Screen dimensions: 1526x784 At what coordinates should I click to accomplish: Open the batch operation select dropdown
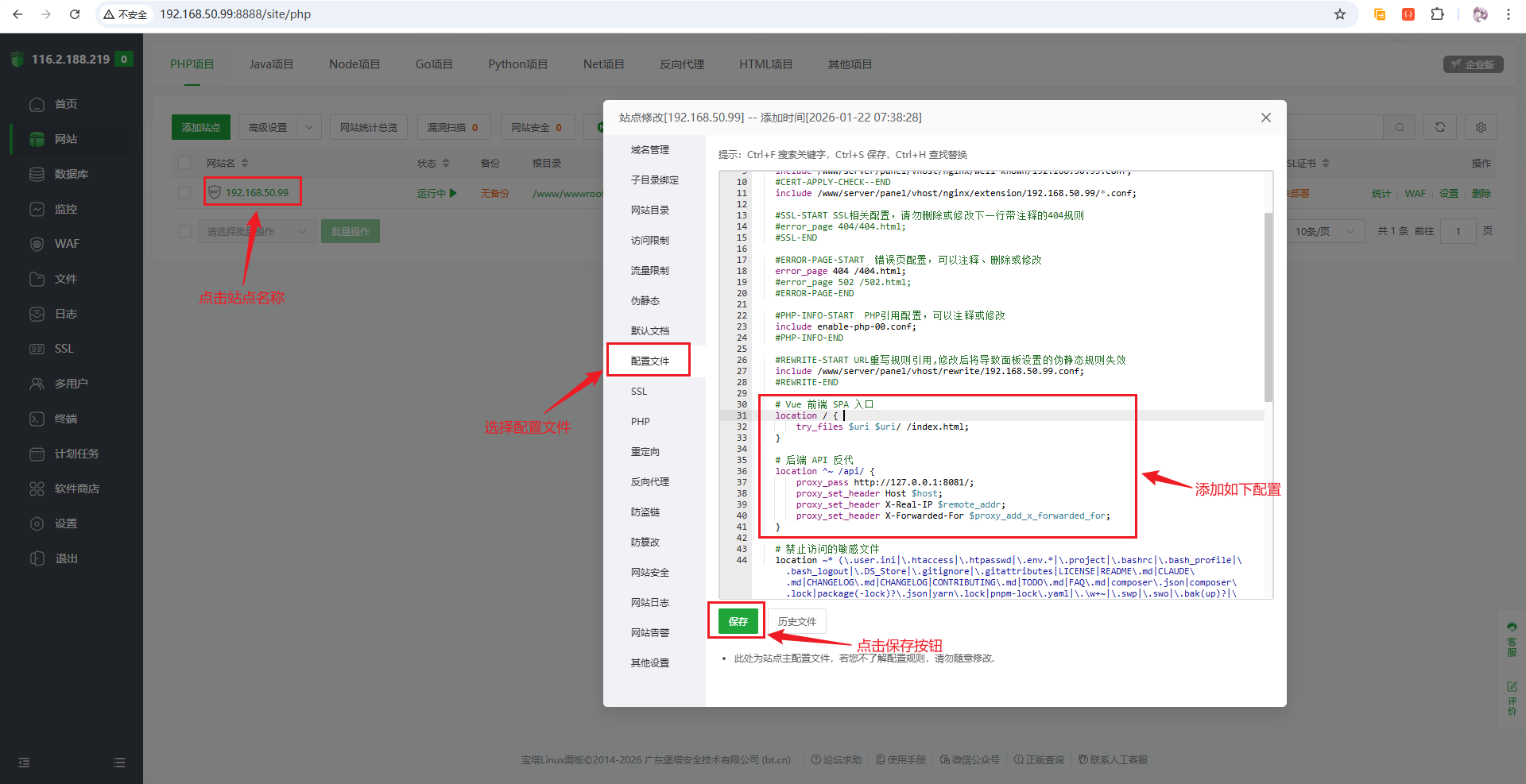click(x=254, y=231)
